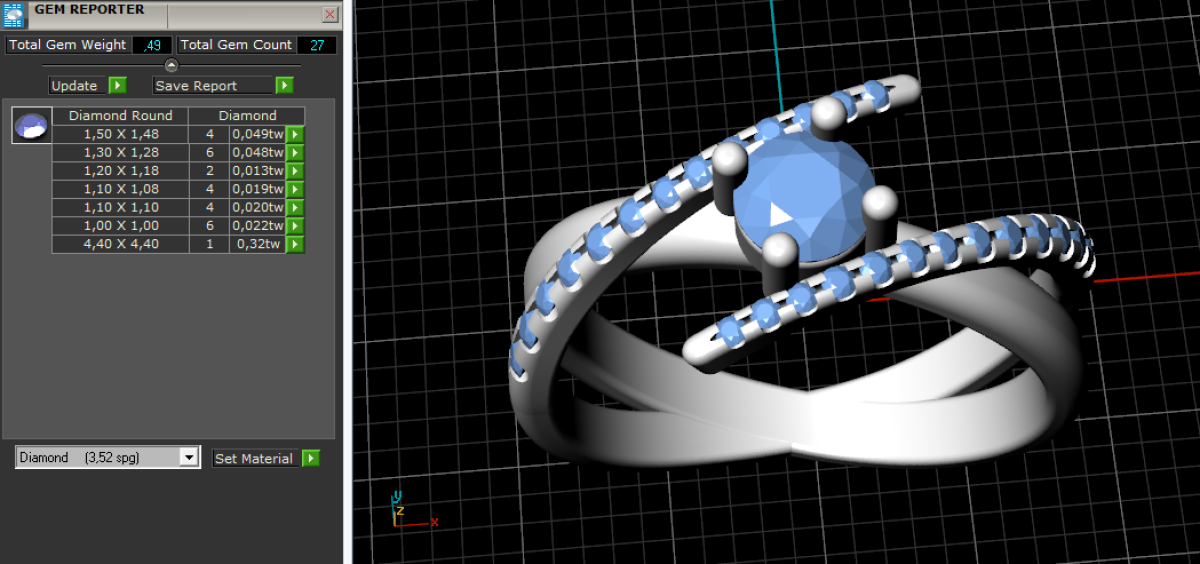This screenshot has height=564, width=1200.
Task: Click the Gem Reporter icon in the title bar
Action: (x=14, y=14)
